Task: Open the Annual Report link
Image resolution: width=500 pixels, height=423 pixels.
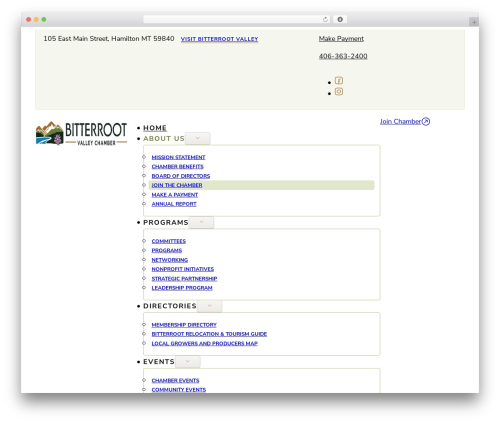Action: [174, 204]
